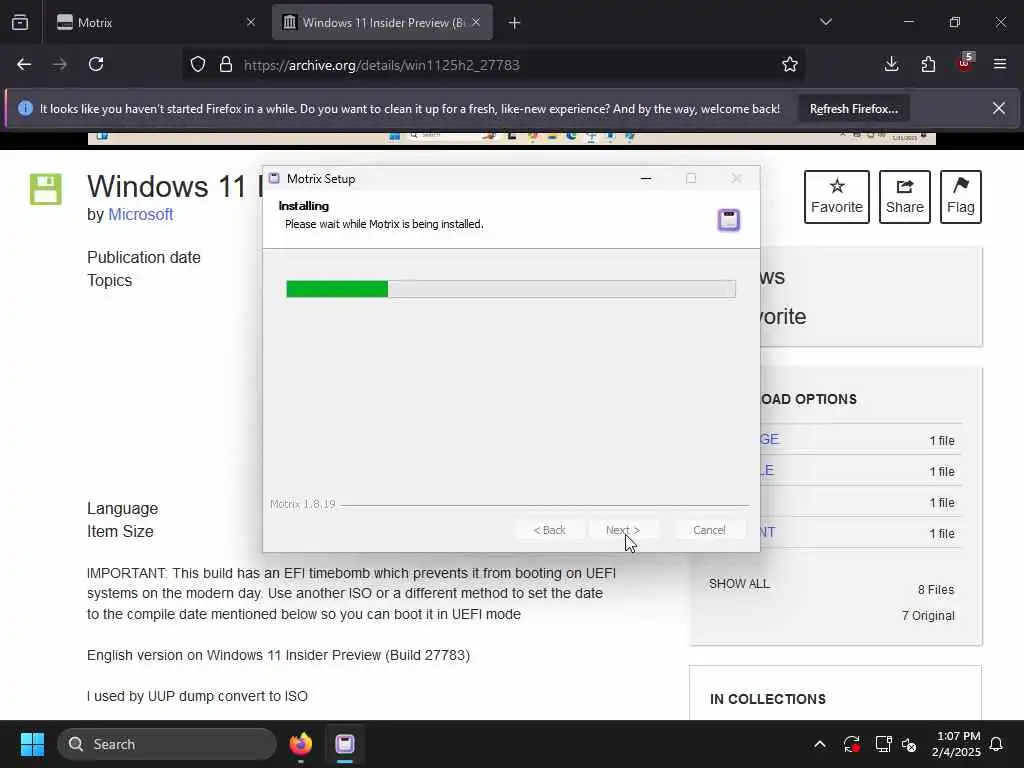Show hidden system tray icons
1024x768 pixels.
click(x=820, y=744)
